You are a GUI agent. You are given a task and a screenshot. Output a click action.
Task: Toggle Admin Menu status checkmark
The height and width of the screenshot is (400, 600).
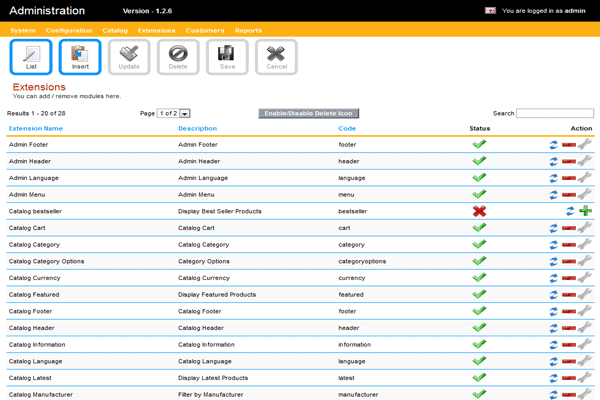coord(479,194)
